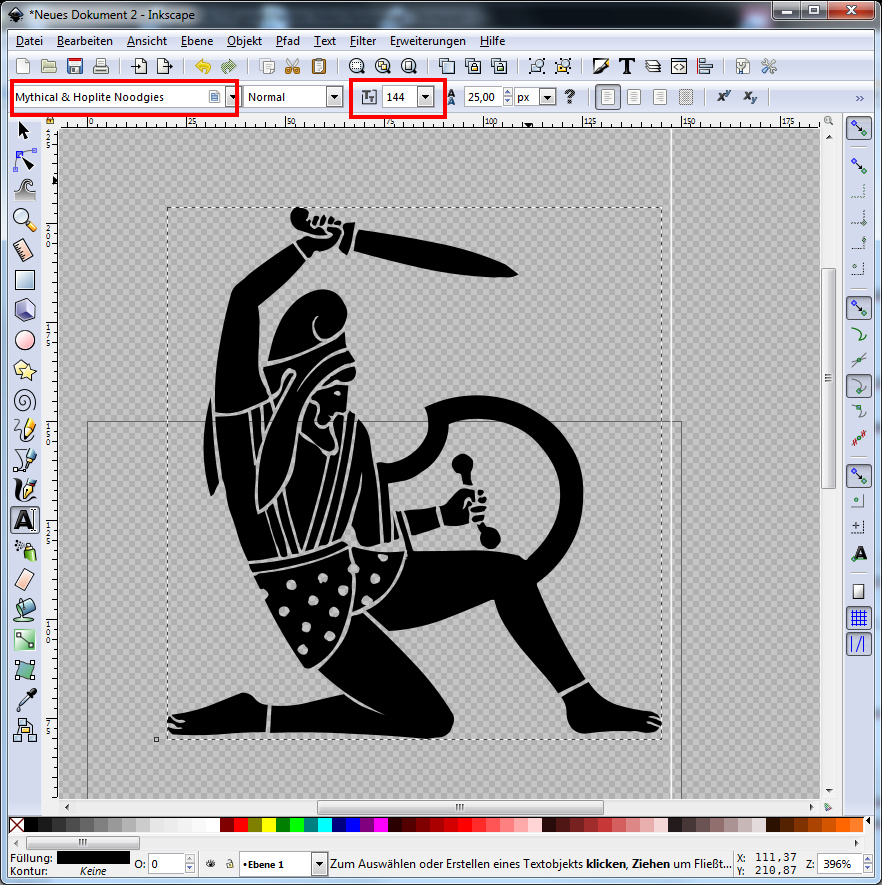Open the font family dropdown list
Viewport: 882px width, 885px height.
[x=232, y=97]
